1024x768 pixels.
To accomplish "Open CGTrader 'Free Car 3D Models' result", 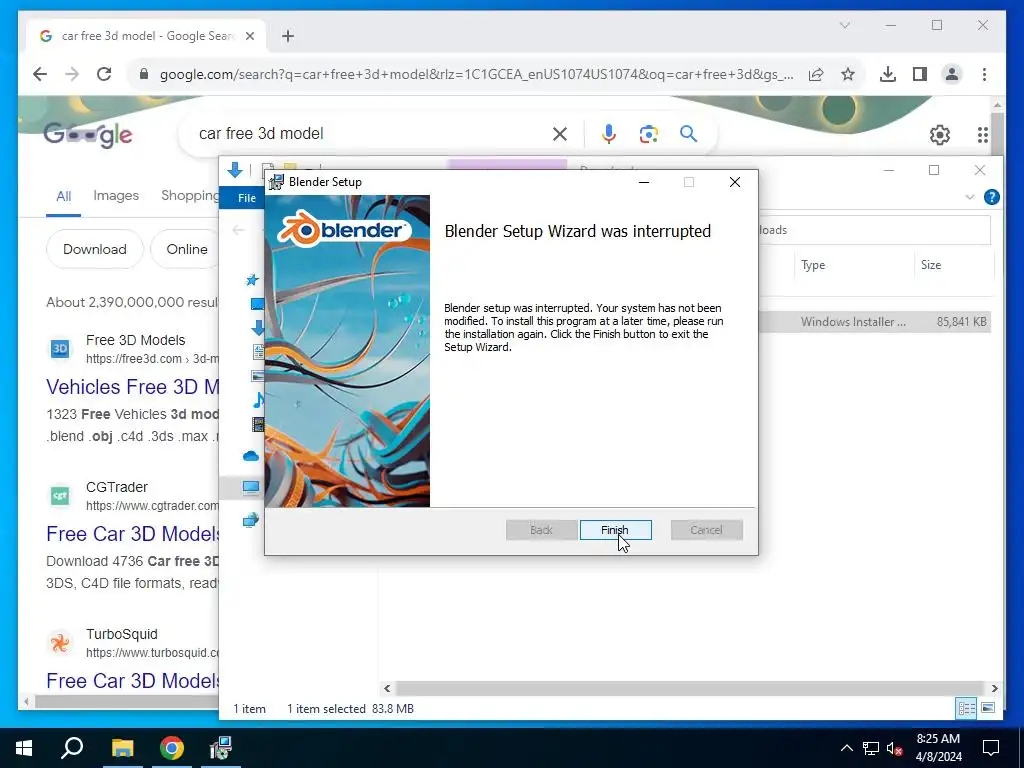I will click(133, 534).
